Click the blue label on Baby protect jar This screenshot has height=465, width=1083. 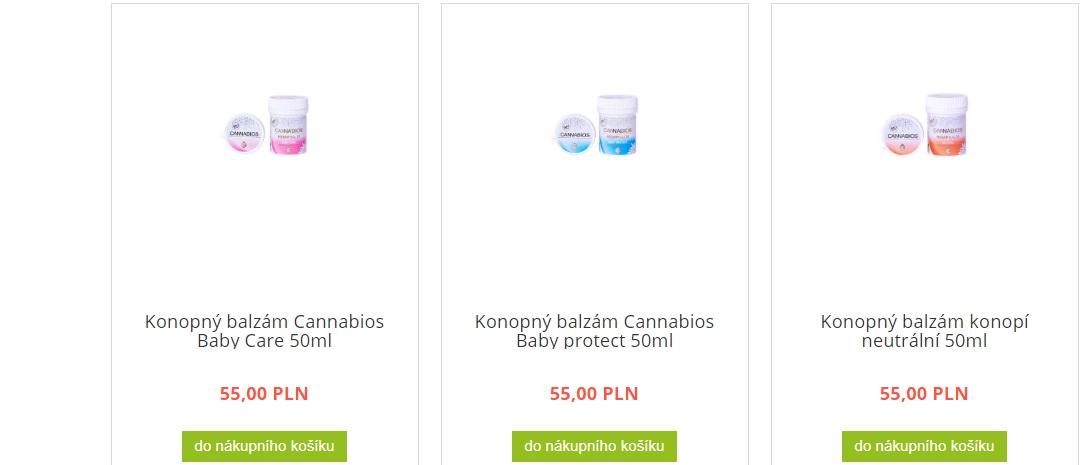[618, 138]
